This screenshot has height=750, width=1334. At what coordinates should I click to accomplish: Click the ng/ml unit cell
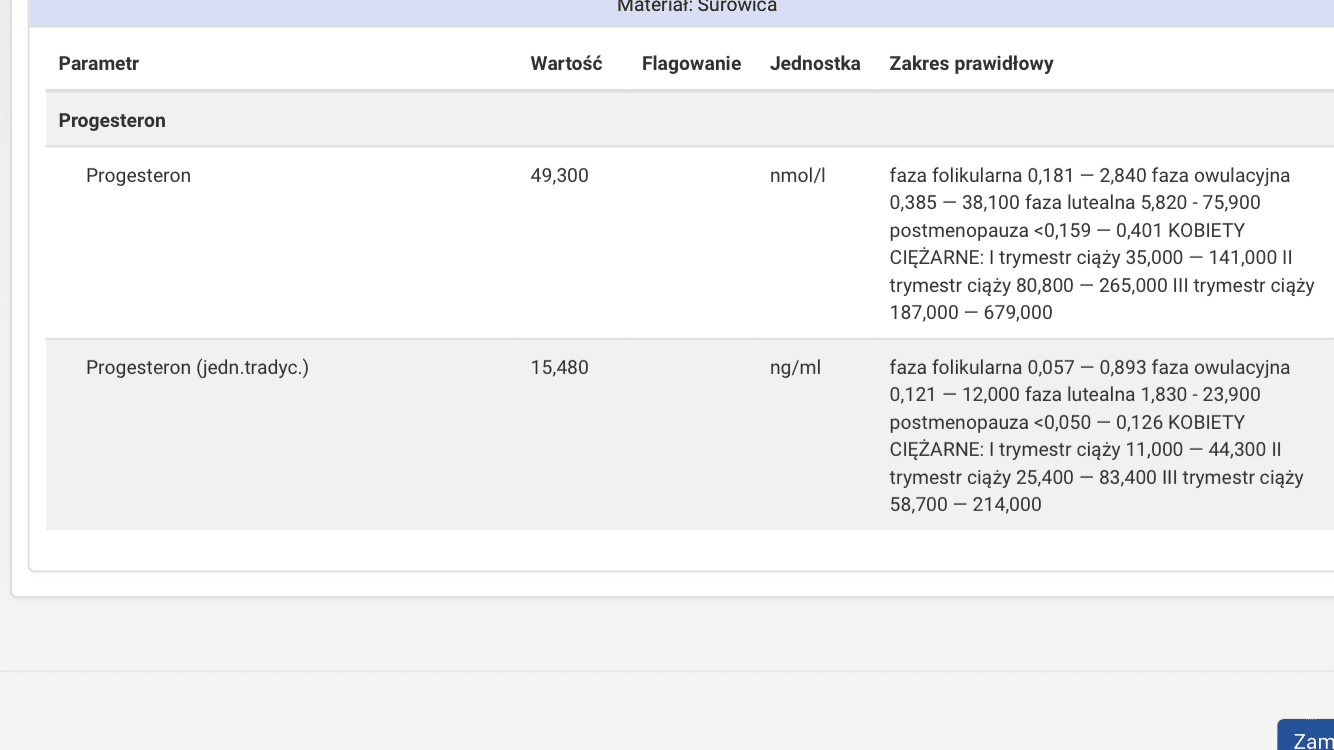tap(795, 368)
